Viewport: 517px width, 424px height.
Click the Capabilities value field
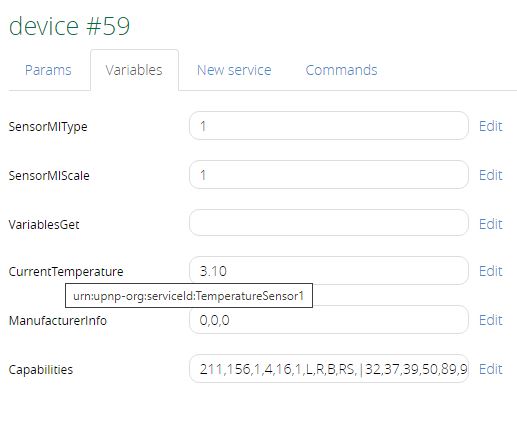pos(329,369)
